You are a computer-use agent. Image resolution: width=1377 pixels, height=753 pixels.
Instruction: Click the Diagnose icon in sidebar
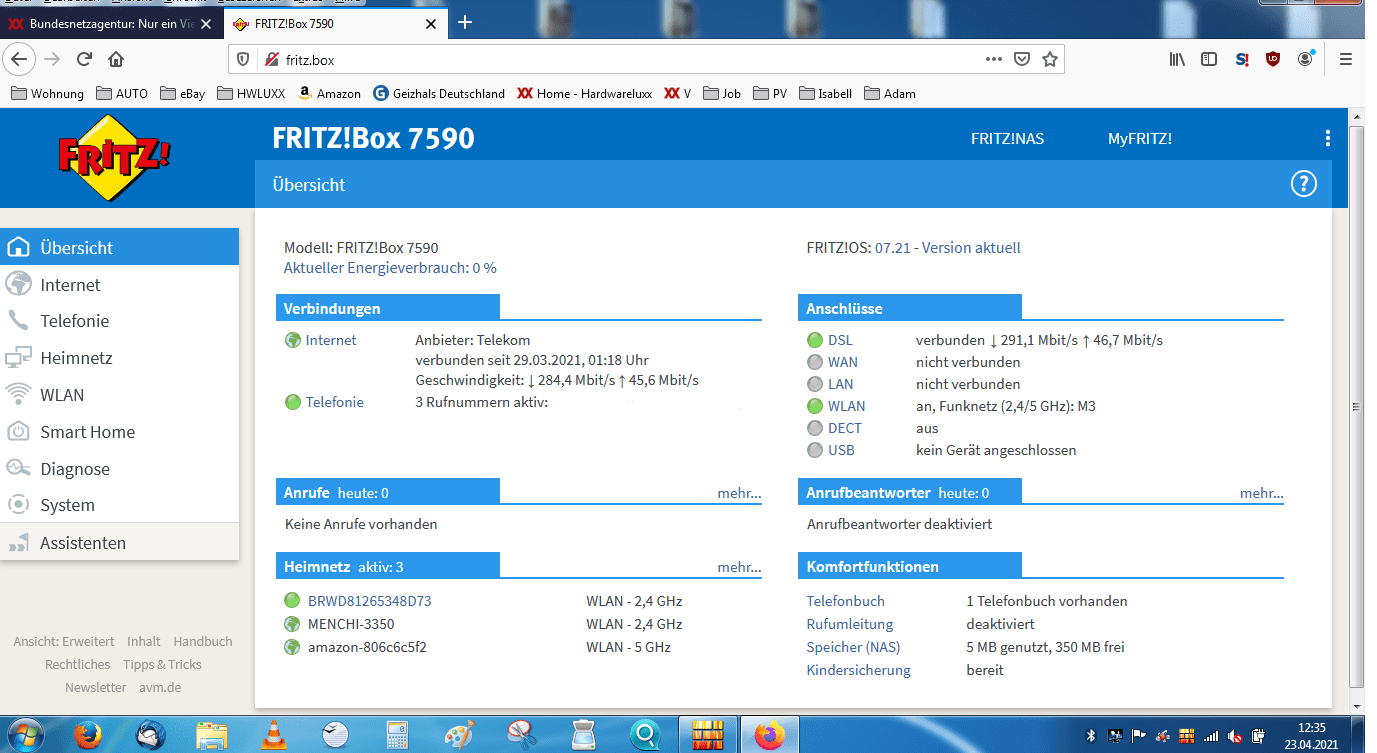tap(19, 468)
